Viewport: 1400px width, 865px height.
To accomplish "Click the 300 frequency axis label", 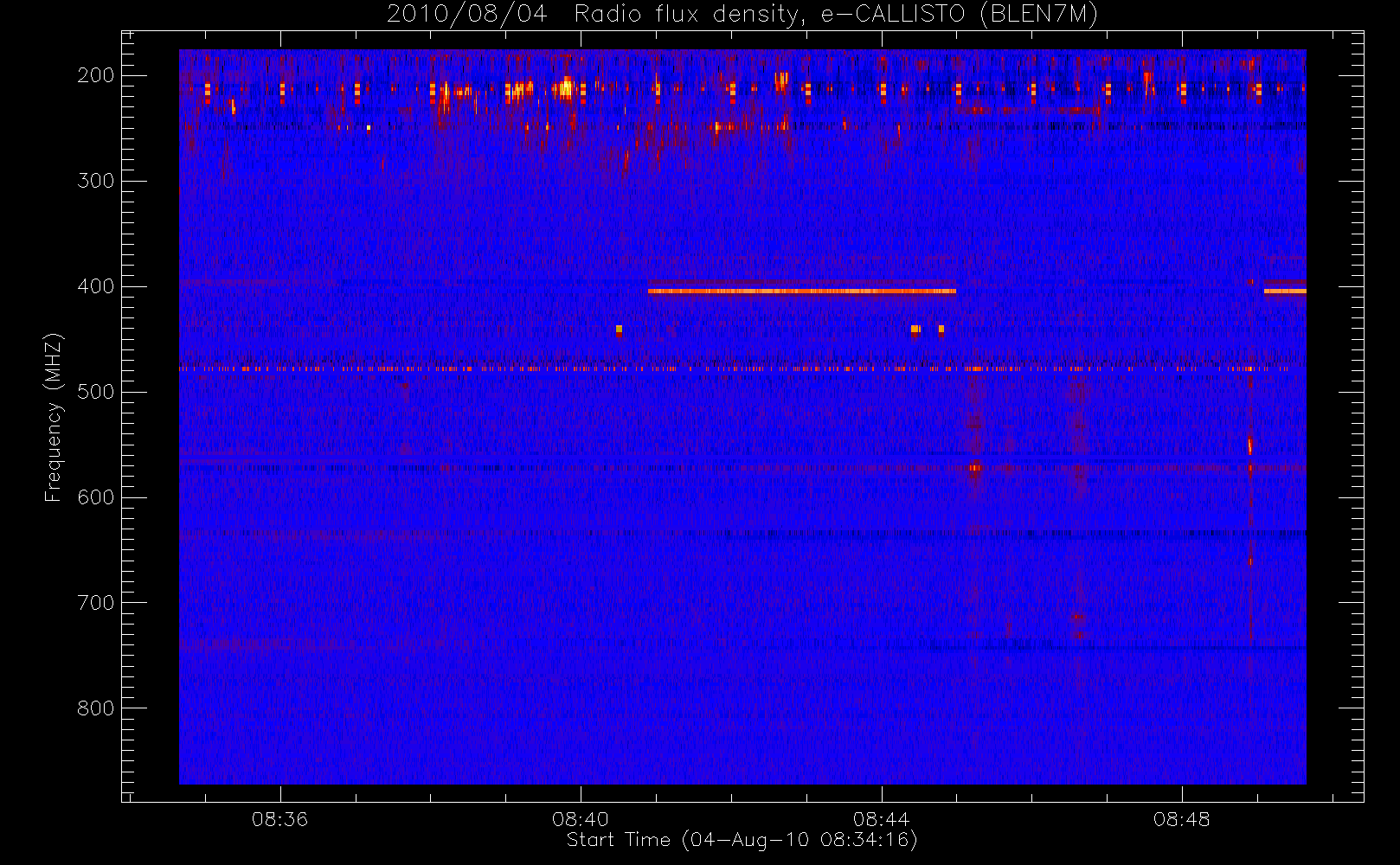I will [x=96, y=181].
